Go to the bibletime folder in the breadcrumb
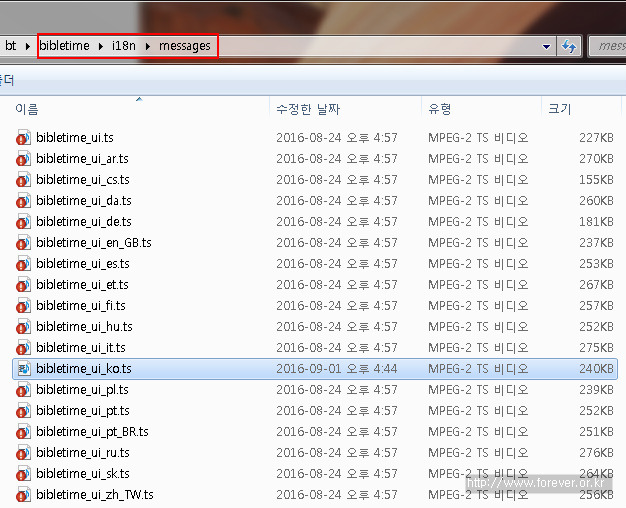Screen dimensions: 626x508 [x=64, y=46]
